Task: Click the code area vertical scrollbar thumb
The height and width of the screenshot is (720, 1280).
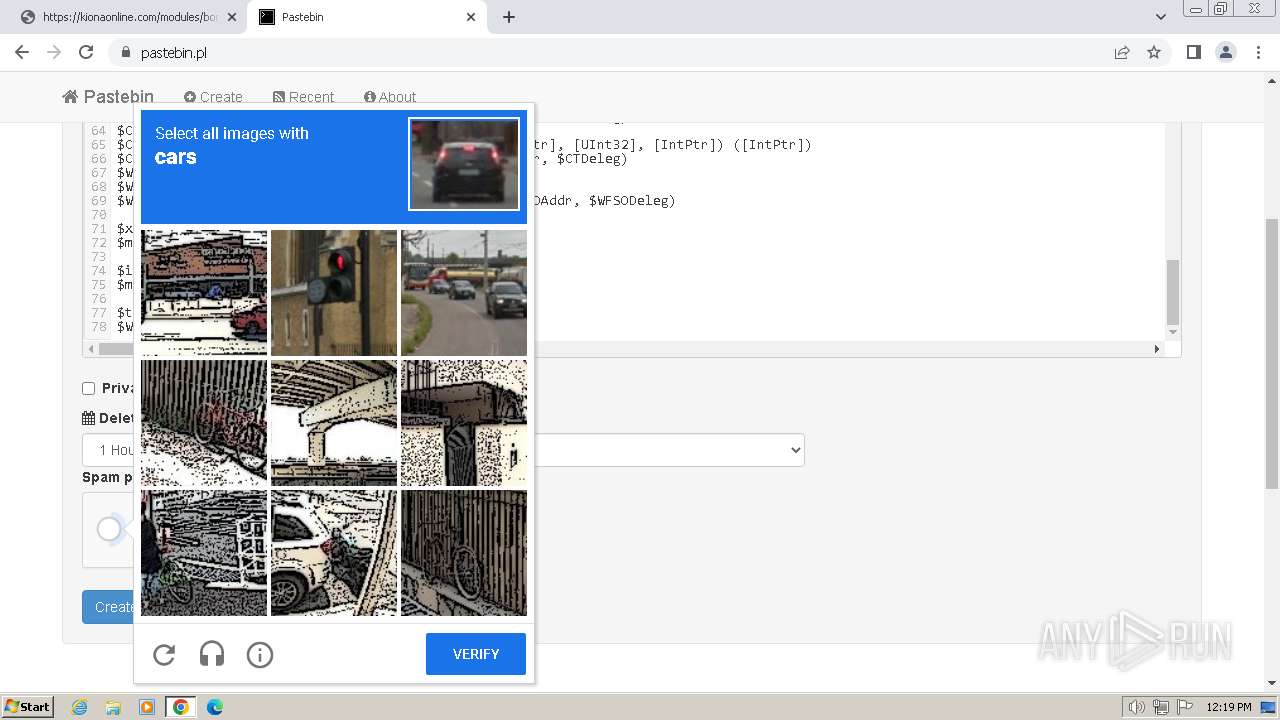Action: pos(1173,292)
